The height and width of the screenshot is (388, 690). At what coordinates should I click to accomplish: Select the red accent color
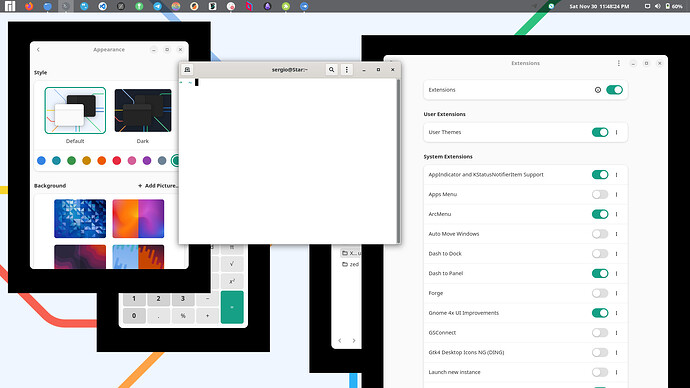click(x=117, y=161)
